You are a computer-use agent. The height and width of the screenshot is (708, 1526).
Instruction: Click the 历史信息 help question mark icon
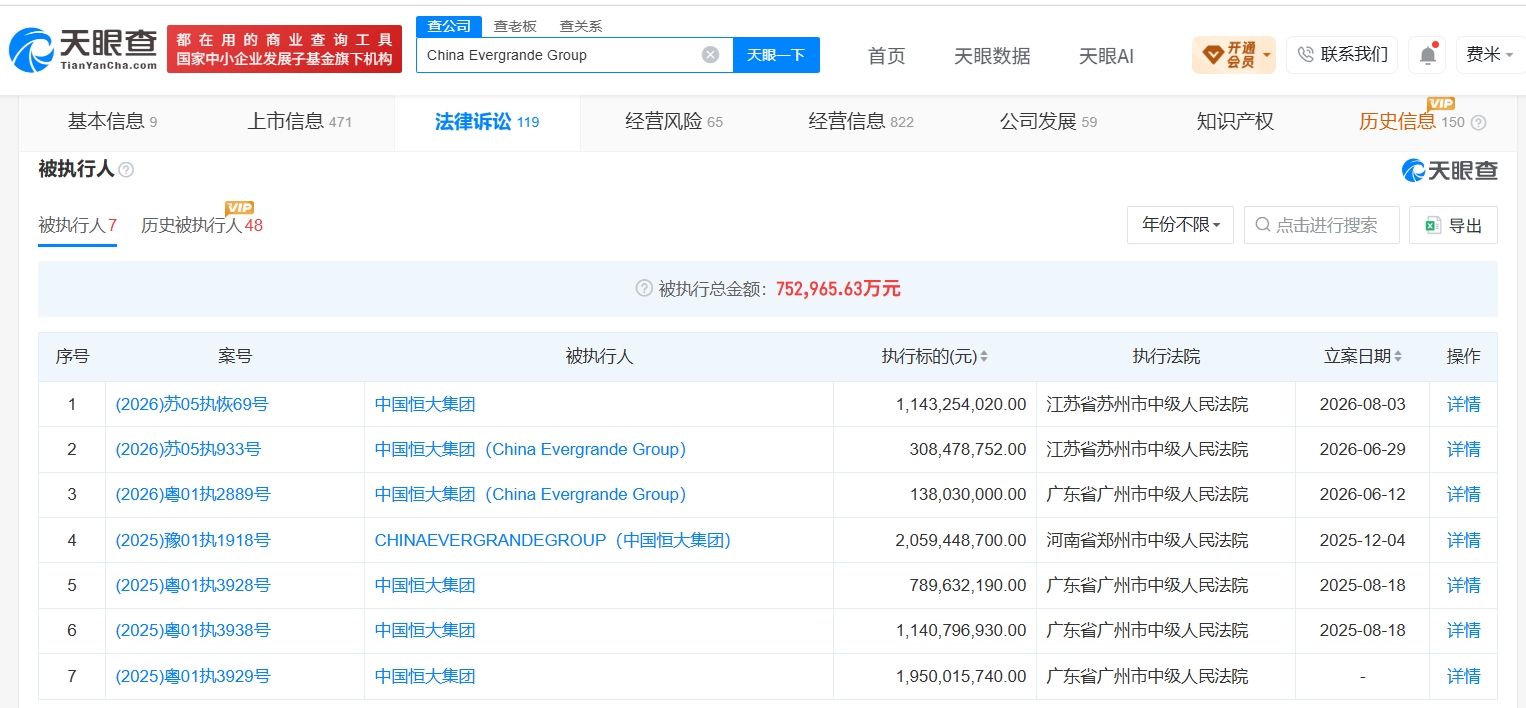pos(1478,123)
